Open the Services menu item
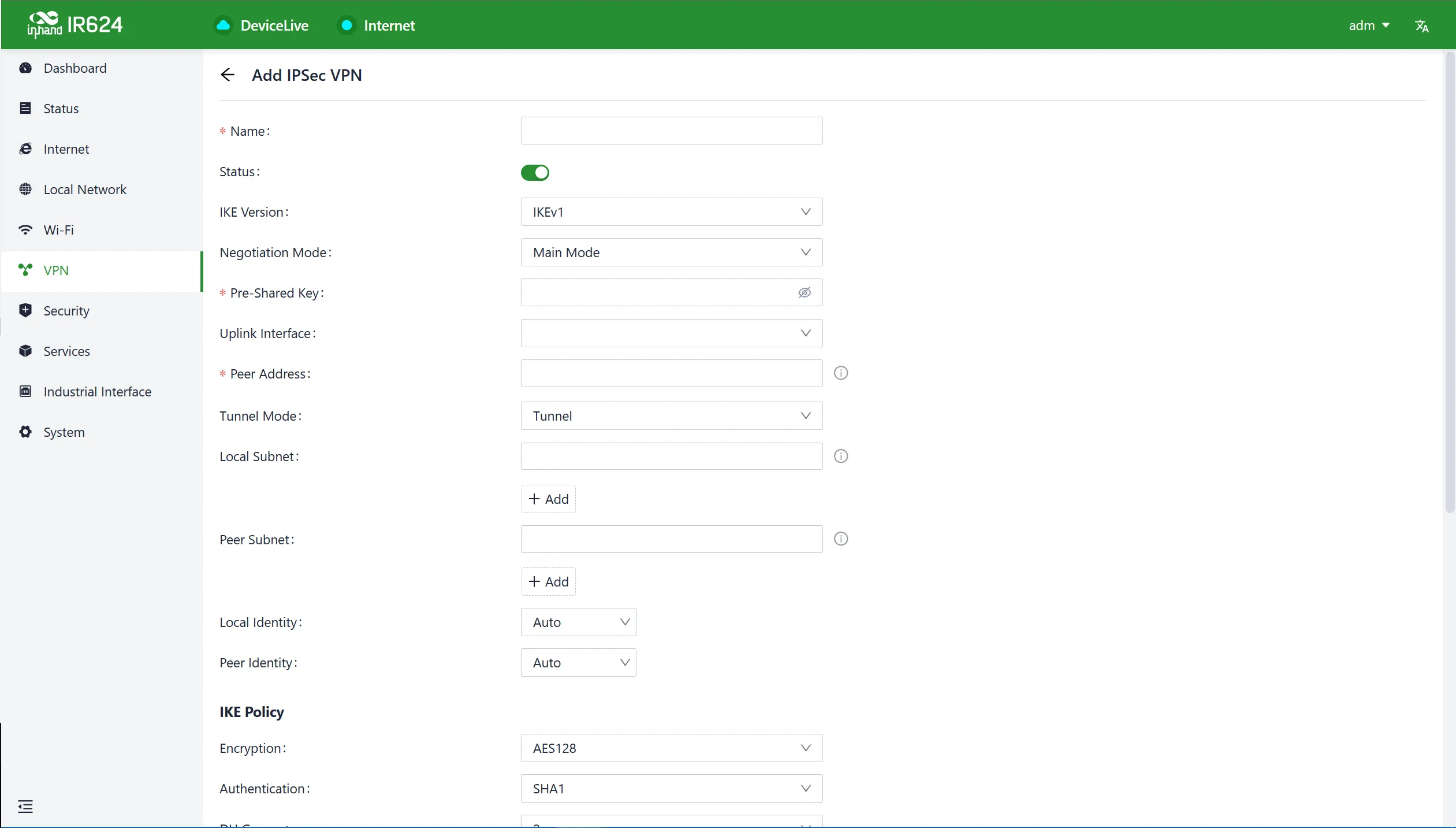 click(x=102, y=351)
